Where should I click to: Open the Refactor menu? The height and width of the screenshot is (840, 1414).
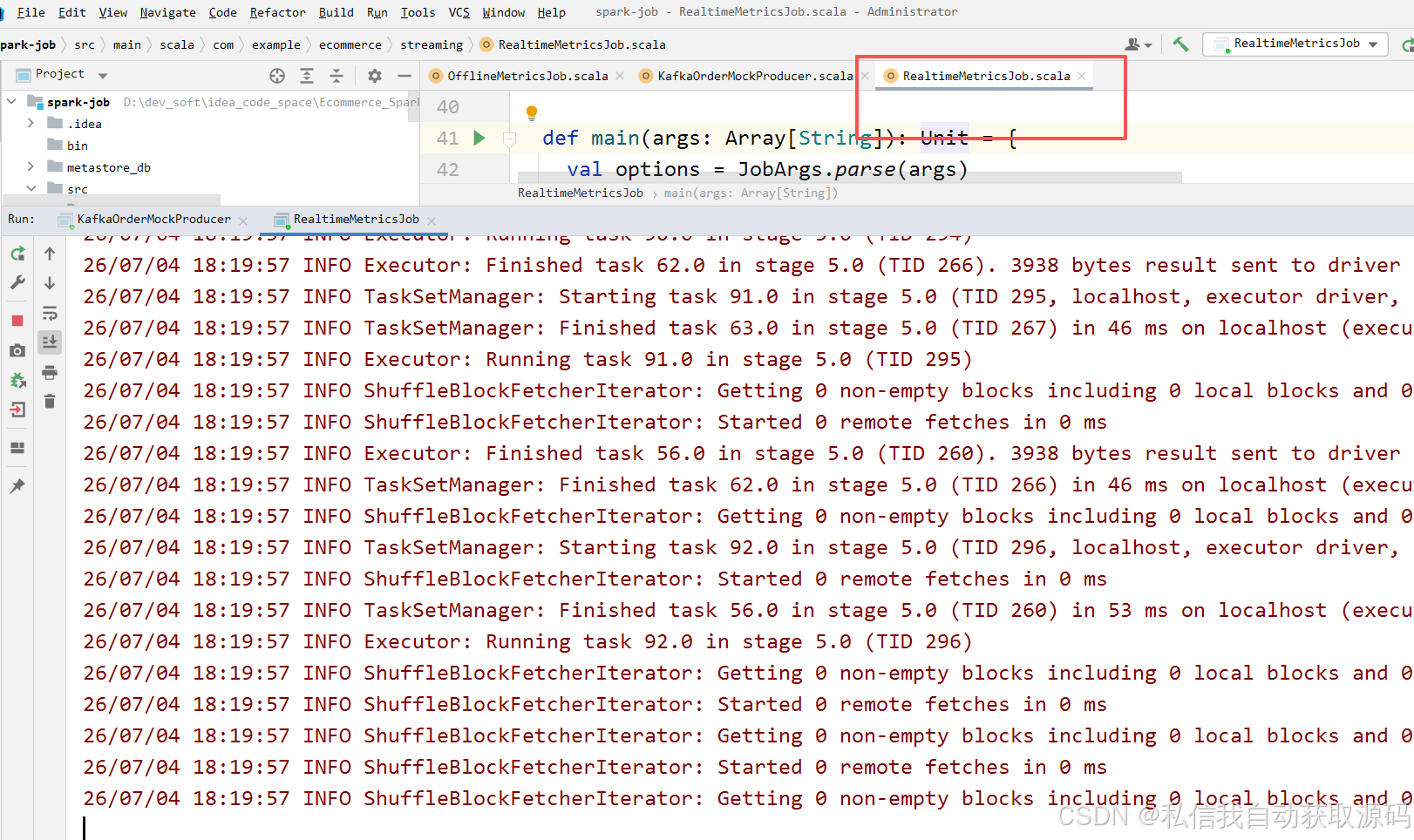(277, 12)
